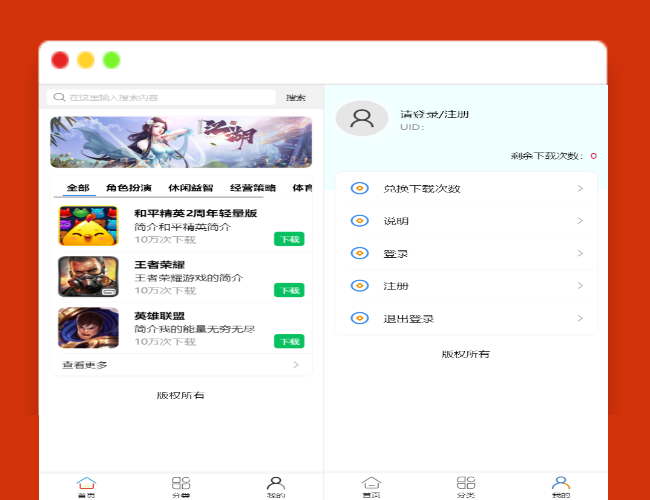Image resolution: width=650 pixels, height=500 pixels.
Task: Click the 剩余下载次数 remaining downloads counter
Action: 554,156
